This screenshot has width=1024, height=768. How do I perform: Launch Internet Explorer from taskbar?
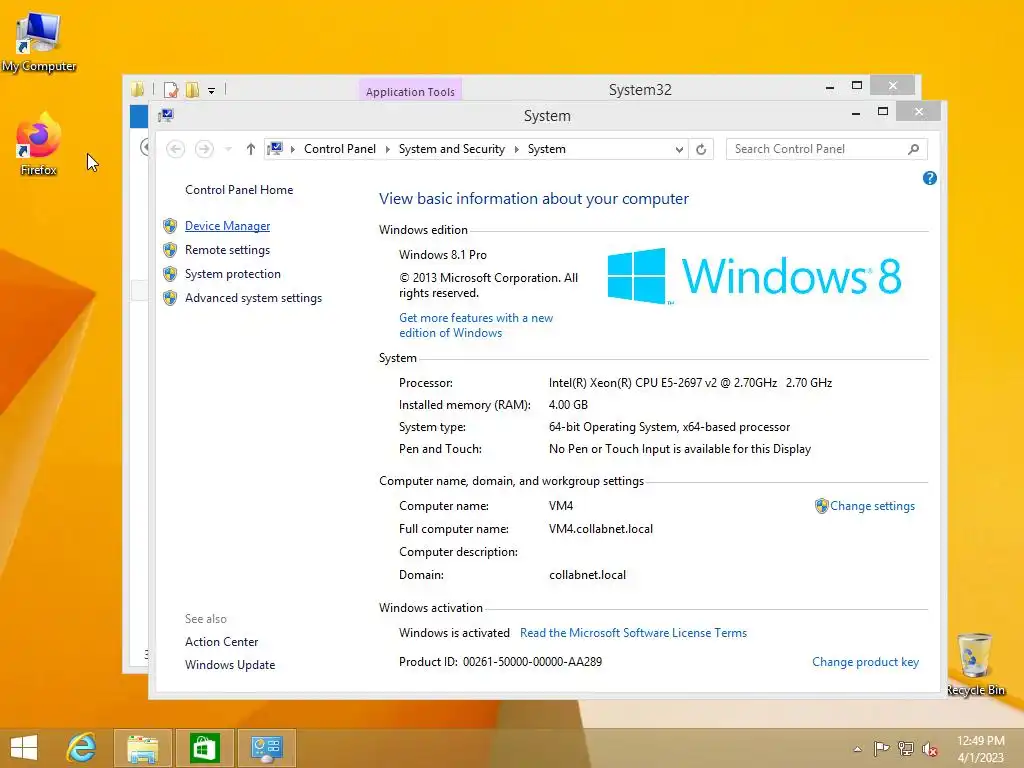[x=82, y=748]
